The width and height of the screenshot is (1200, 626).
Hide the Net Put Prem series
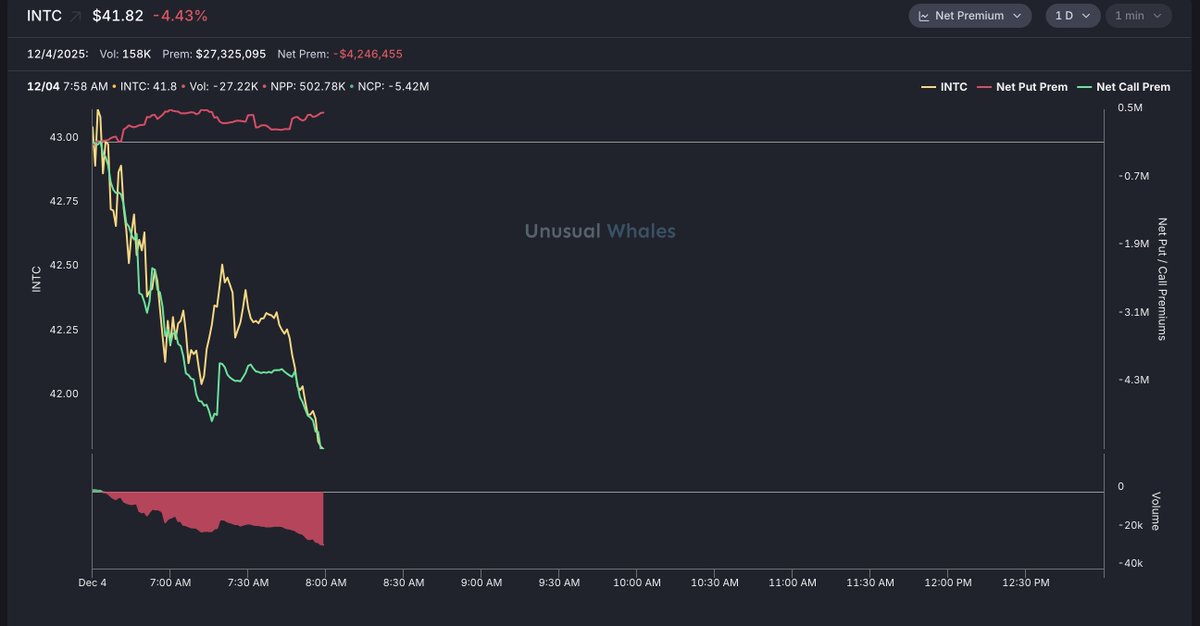pos(1032,87)
